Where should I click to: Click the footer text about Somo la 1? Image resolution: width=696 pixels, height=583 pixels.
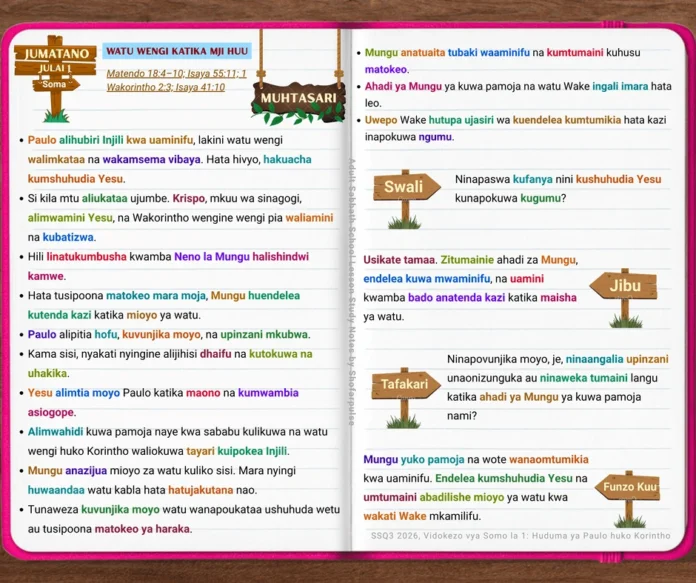click(x=520, y=535)
